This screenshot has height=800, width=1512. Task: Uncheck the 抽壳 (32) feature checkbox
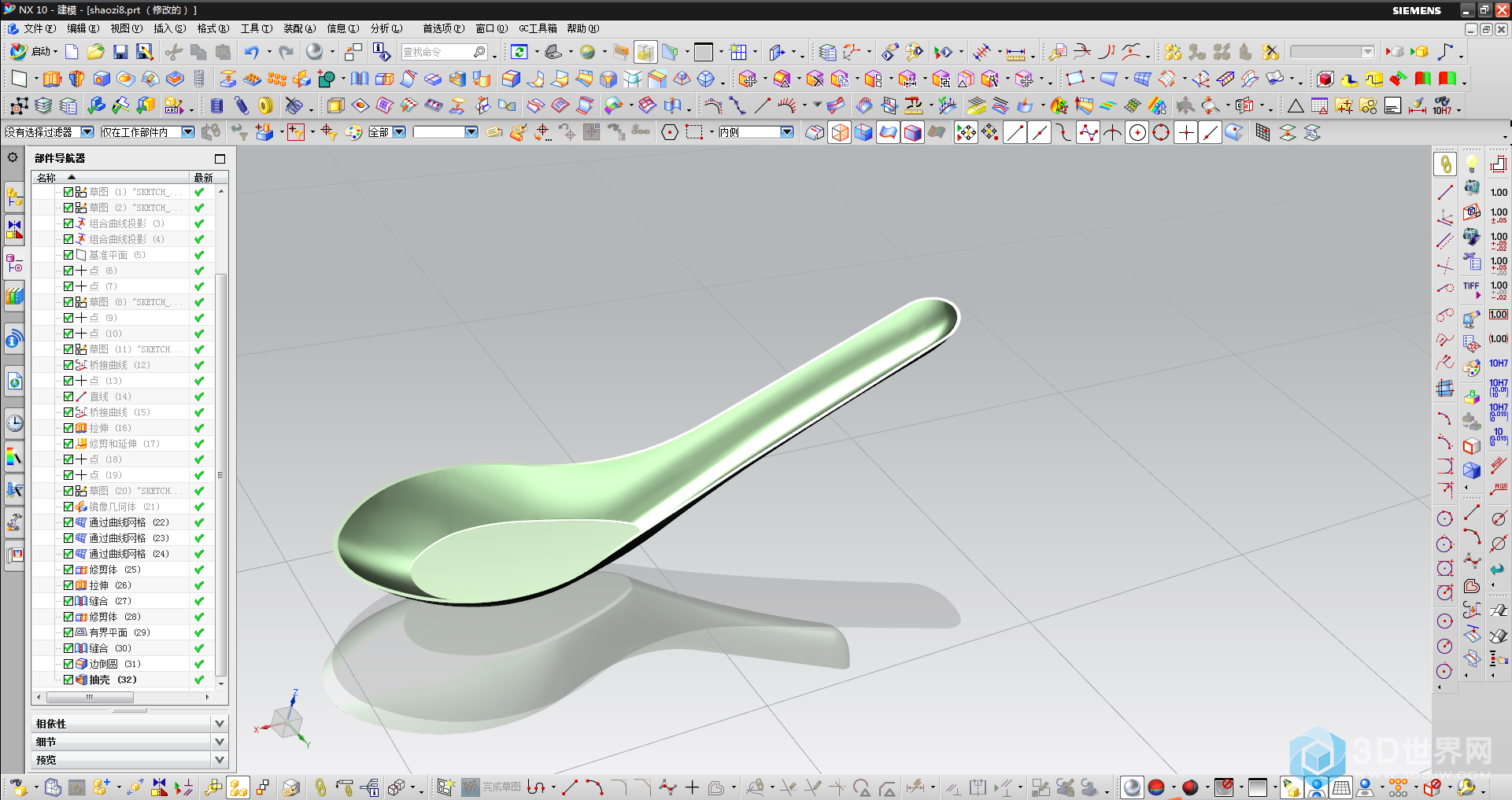[68, 680]
